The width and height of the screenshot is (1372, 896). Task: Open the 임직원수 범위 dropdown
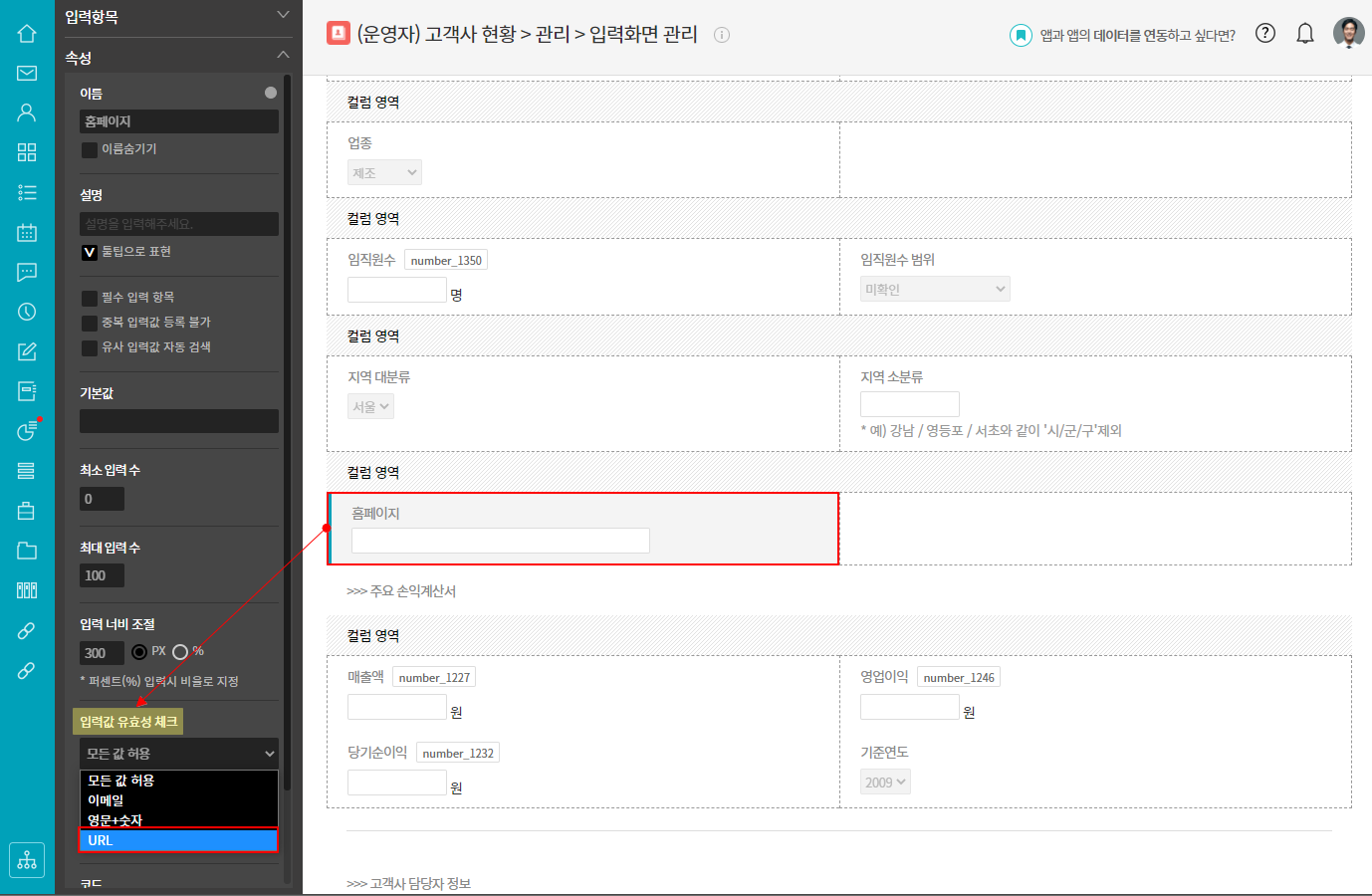[x=935, y=289]
